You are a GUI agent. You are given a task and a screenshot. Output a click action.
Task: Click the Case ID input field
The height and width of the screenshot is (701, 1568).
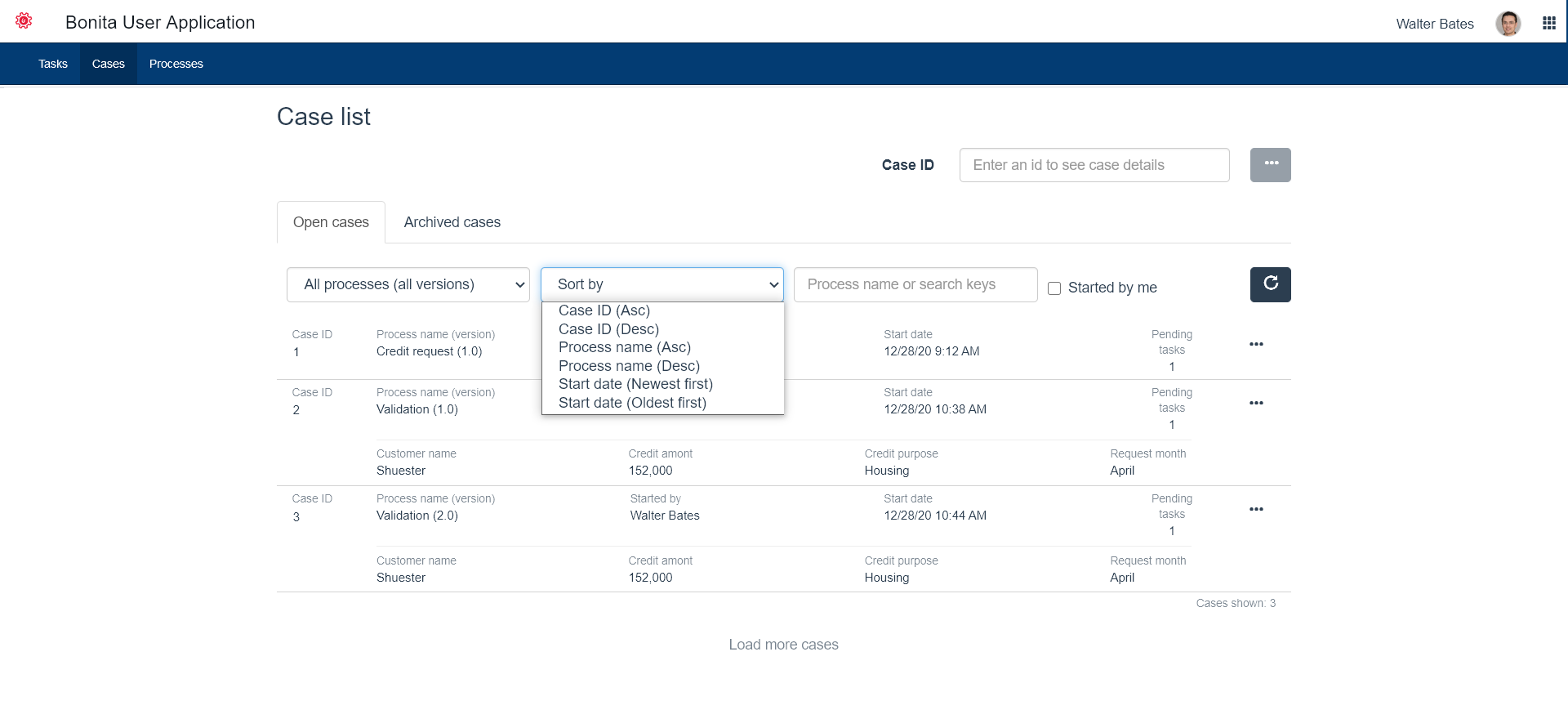pos(1094,165)
